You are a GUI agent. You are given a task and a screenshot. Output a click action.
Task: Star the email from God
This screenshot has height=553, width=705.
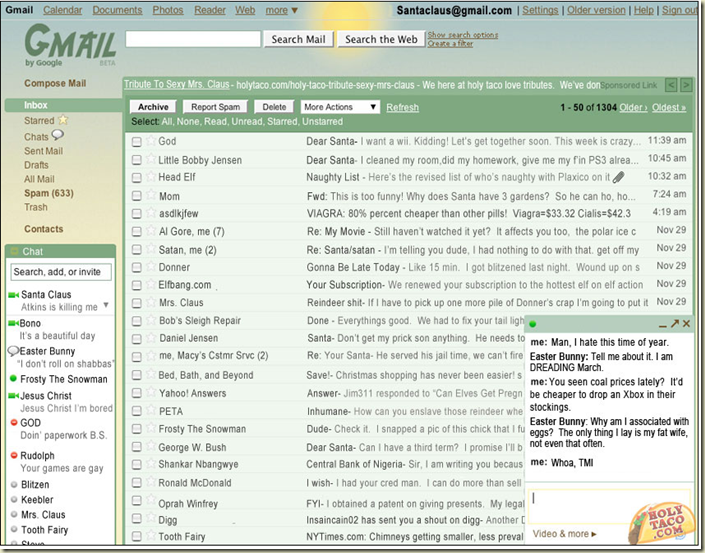[151, 141]
